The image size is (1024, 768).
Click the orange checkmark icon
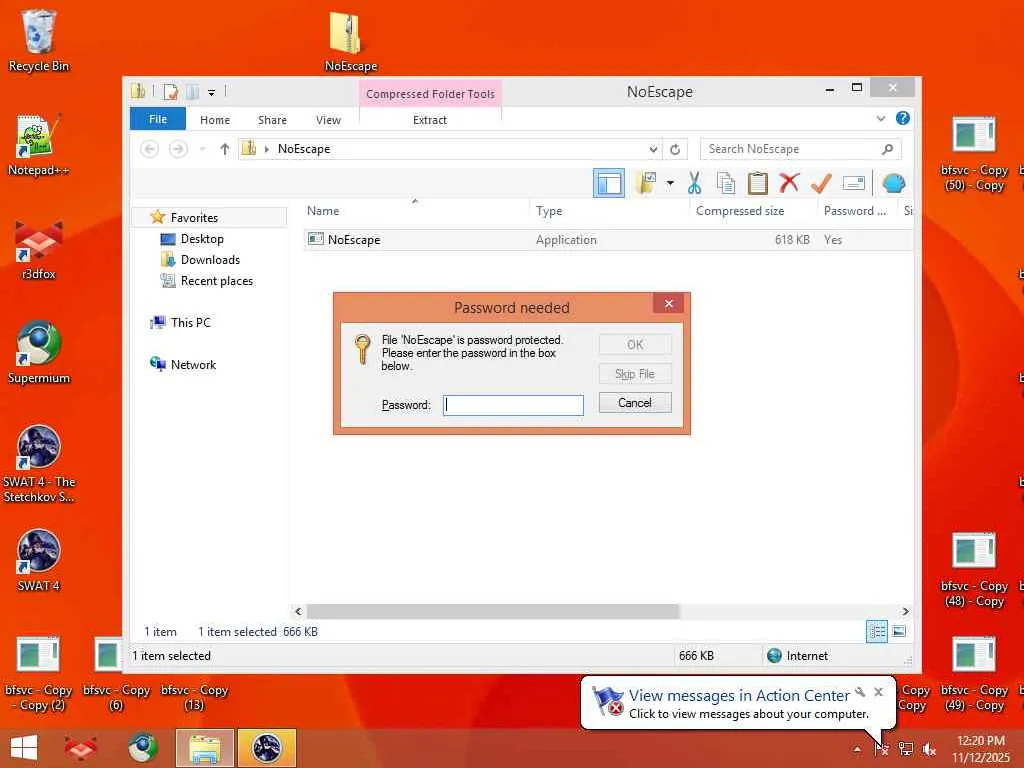pyautogui.click(x=821, y=184)
